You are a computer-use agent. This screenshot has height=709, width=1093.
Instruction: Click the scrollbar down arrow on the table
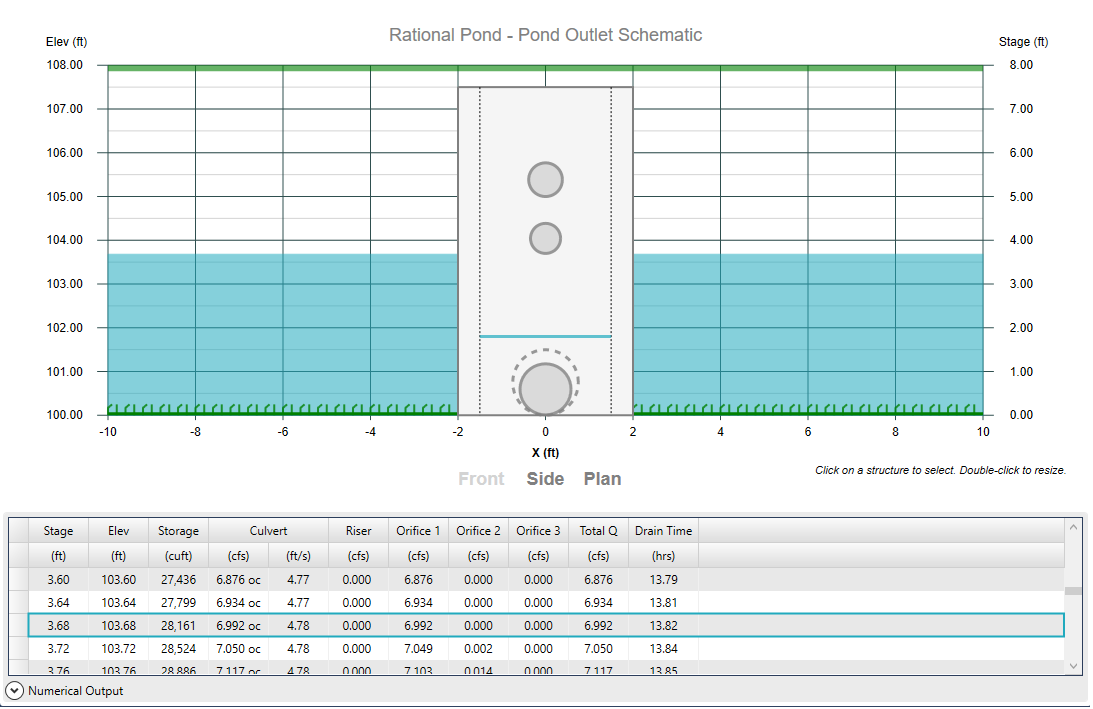(1073, 665)
